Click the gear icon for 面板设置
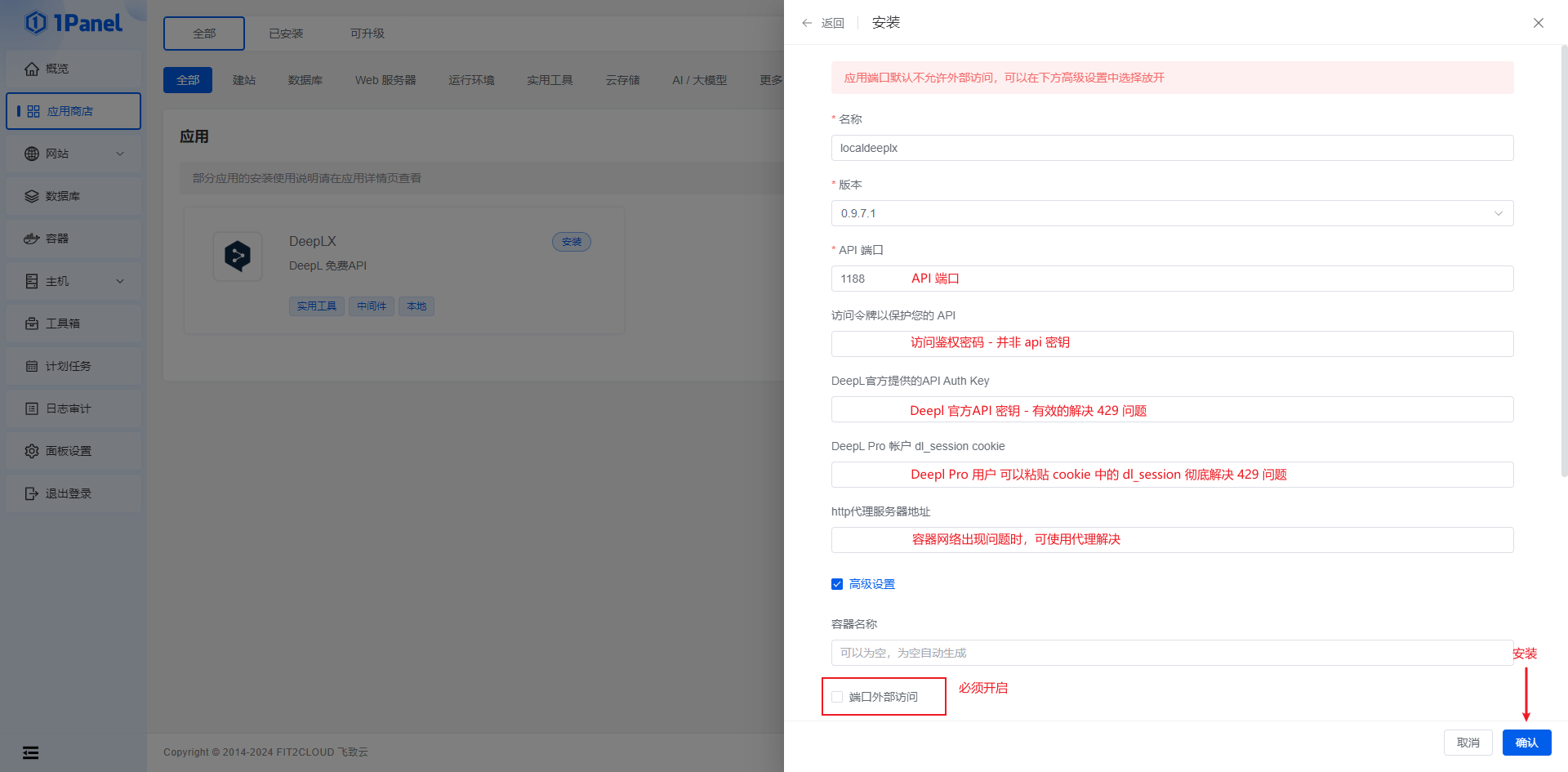1568x772 pixels. (32, 451)
